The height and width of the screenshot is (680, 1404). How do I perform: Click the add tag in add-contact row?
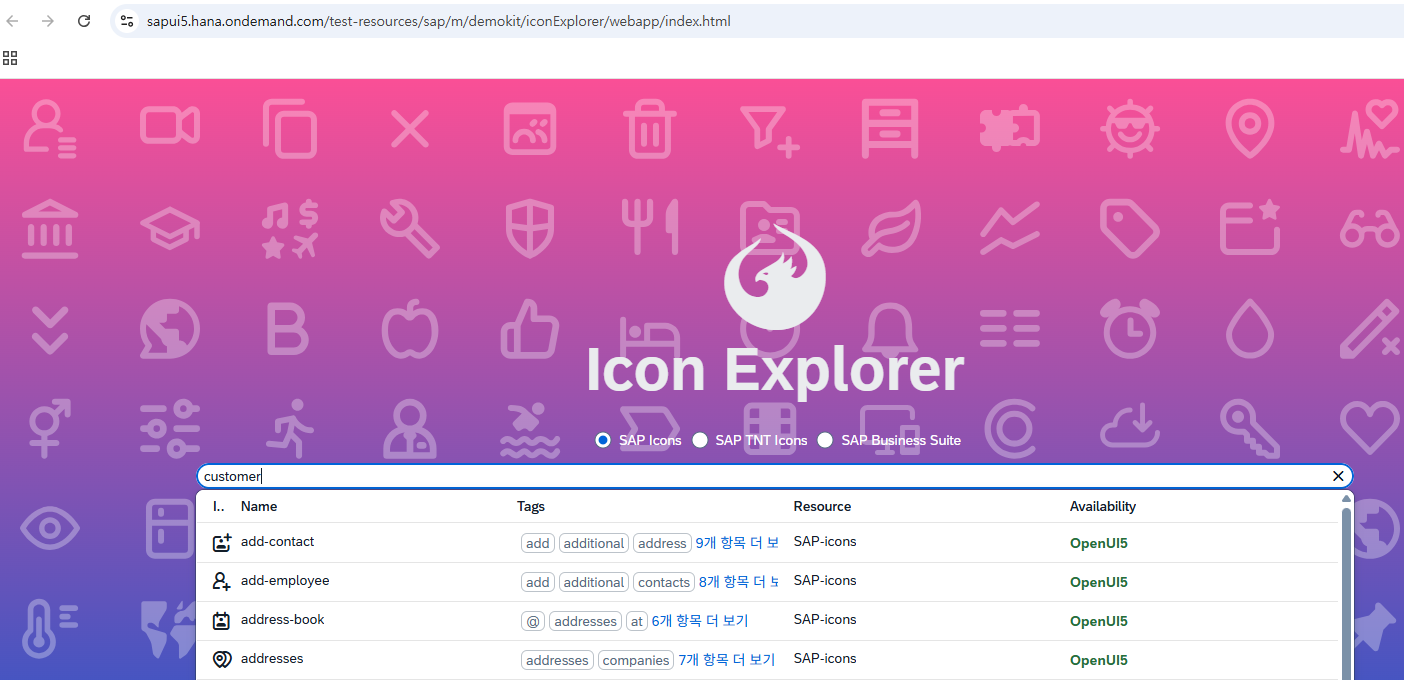538,543
